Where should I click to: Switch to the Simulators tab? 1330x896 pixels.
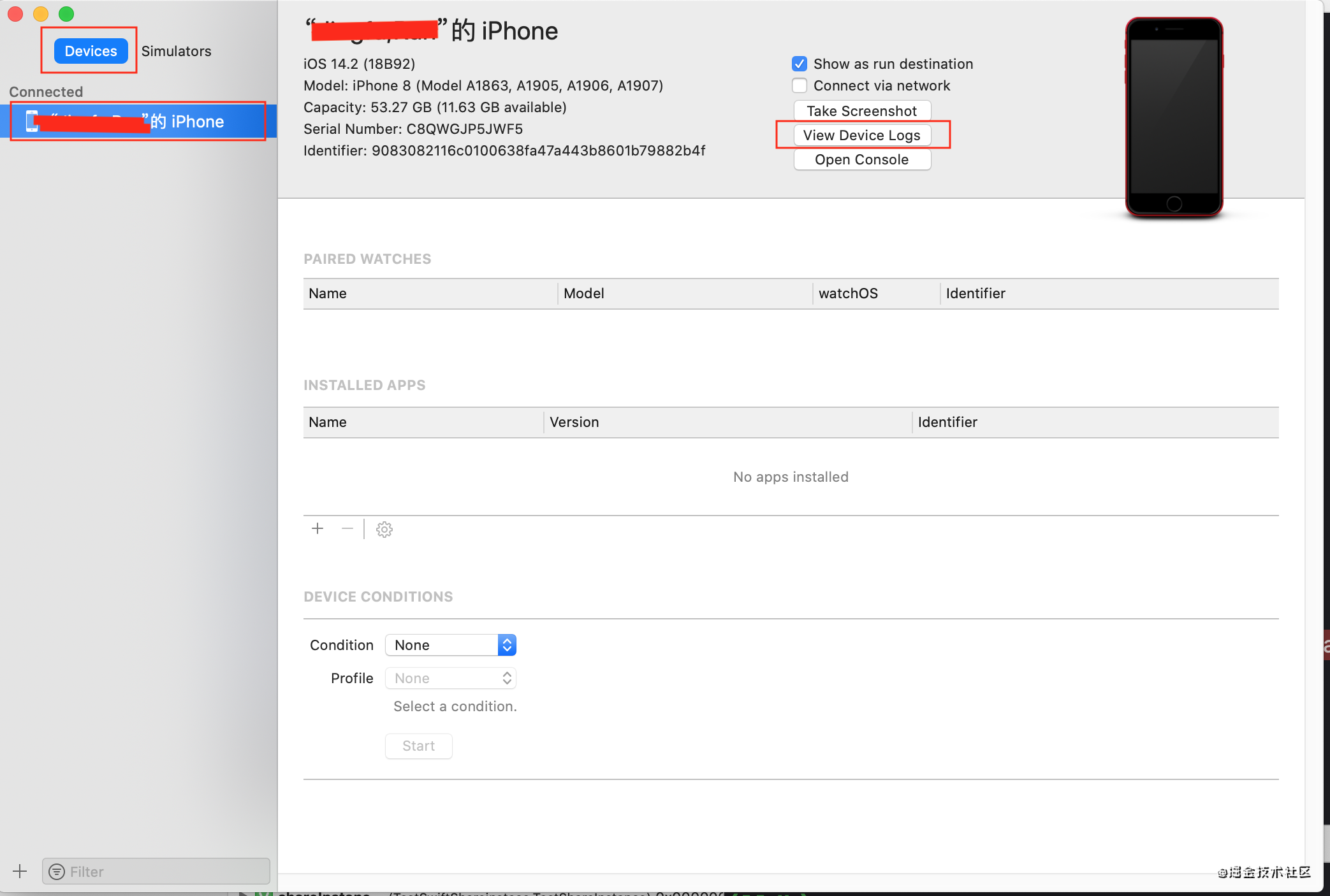[x=176, y=51]
